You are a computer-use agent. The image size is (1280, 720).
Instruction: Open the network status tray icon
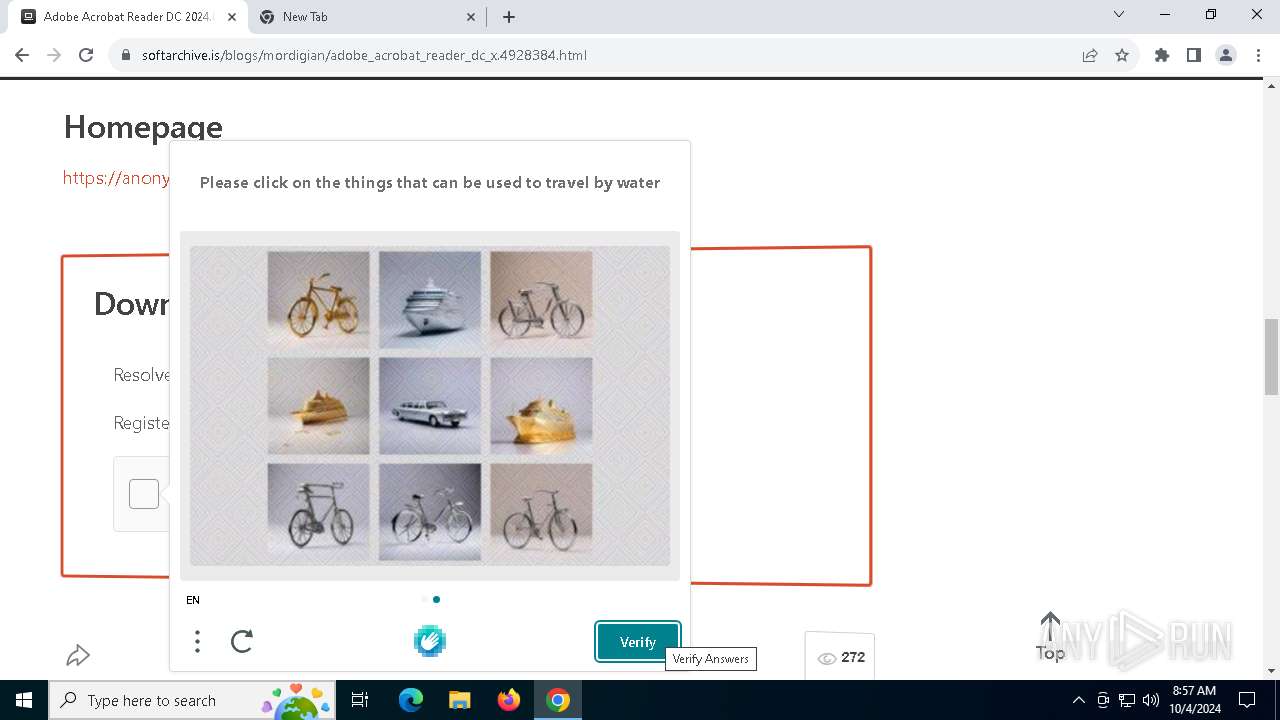coord(1127,700)
